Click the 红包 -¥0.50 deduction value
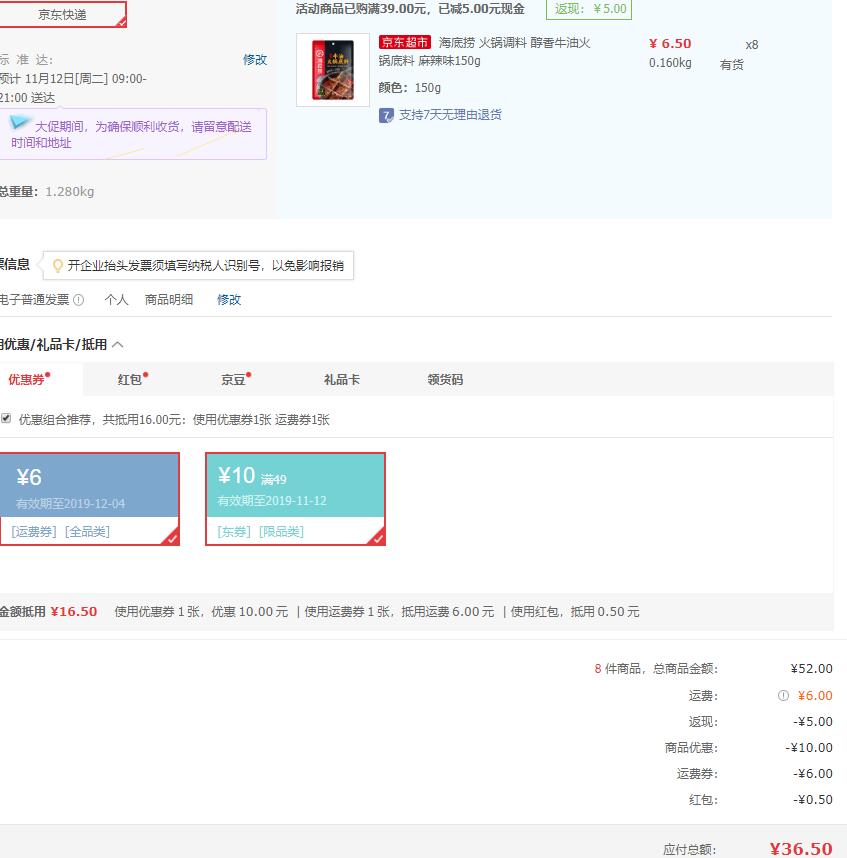Image resolution: width=847 pixels, height=858 pixels. coord(813,800)
